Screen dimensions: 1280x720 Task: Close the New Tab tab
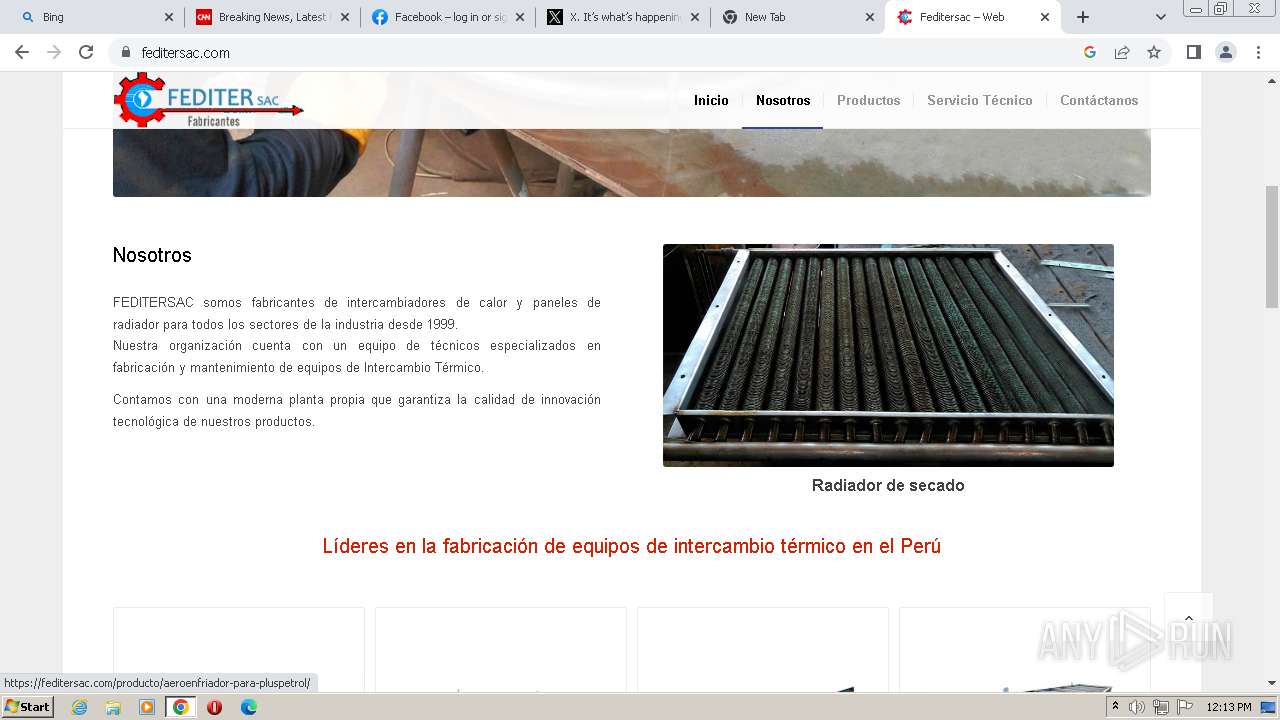[x=870, y=17]
